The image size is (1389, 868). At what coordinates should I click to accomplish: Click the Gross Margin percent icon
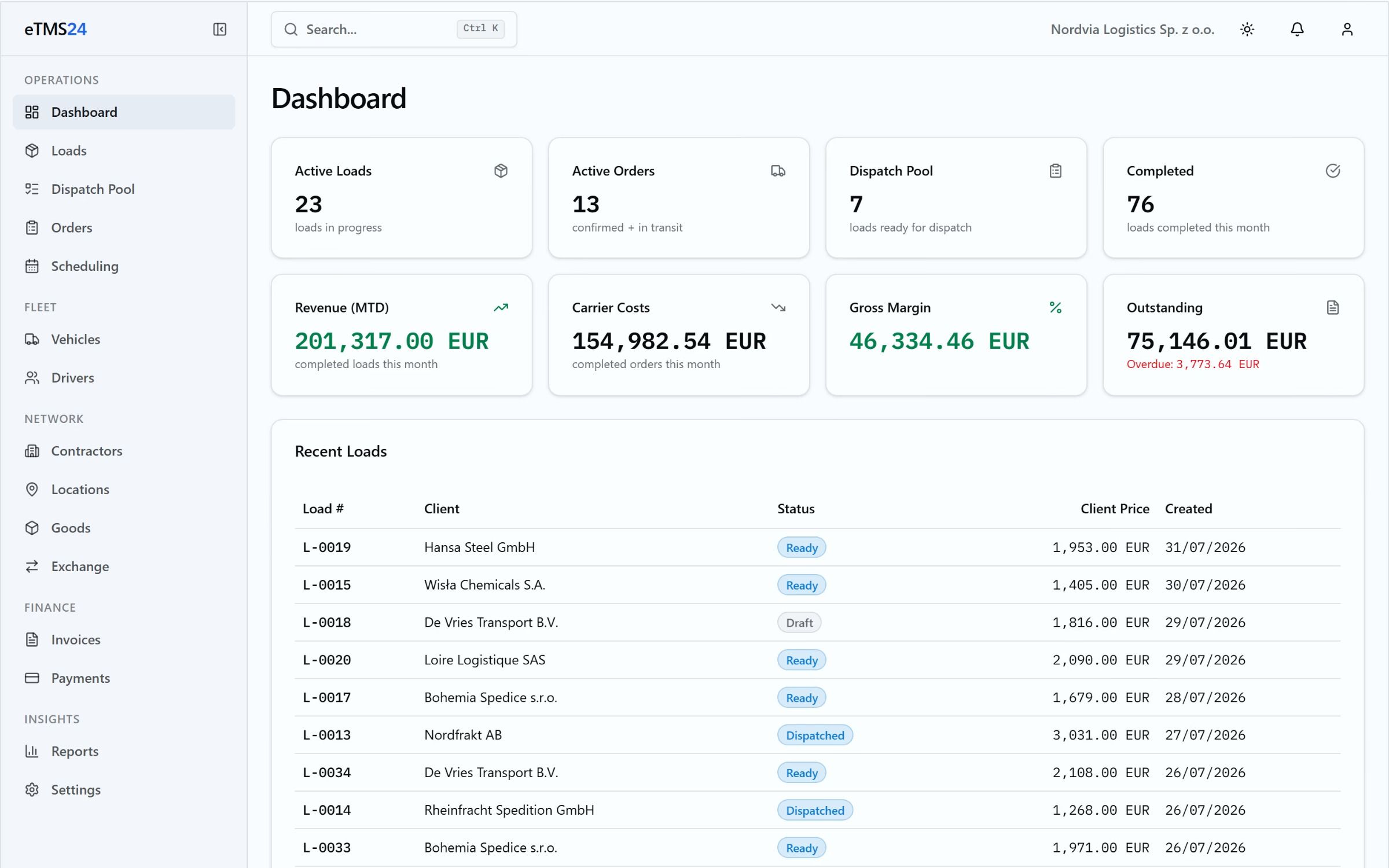(1055, 307)
